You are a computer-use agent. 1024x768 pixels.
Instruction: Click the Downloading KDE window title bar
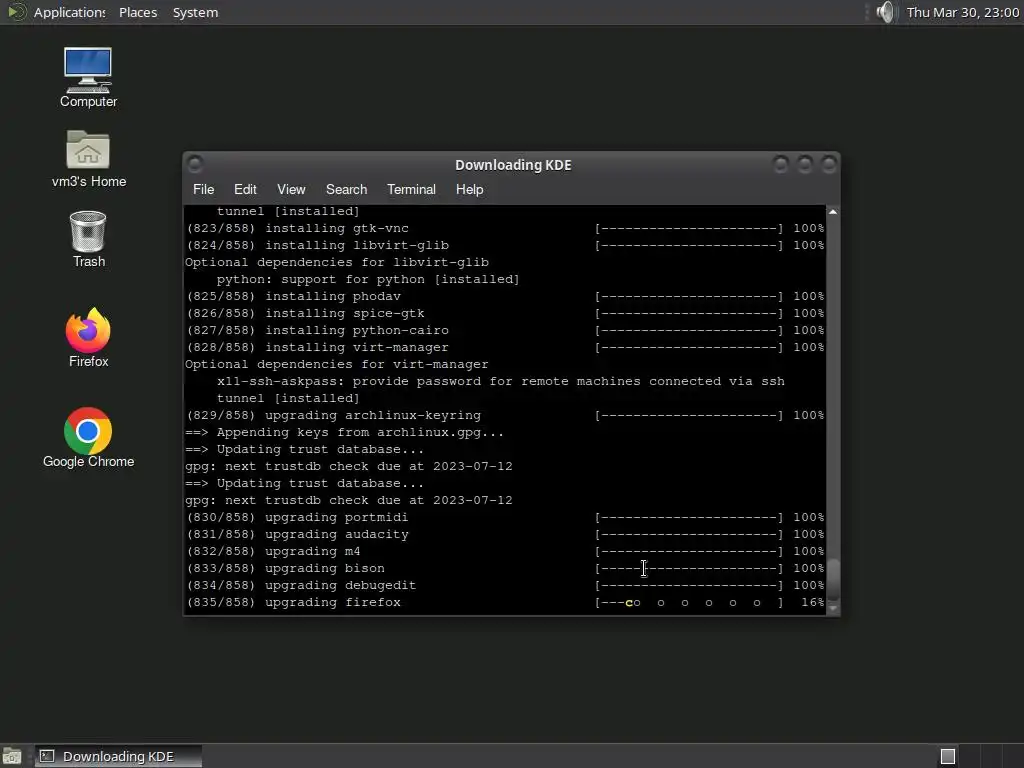[x=513, y=165]
